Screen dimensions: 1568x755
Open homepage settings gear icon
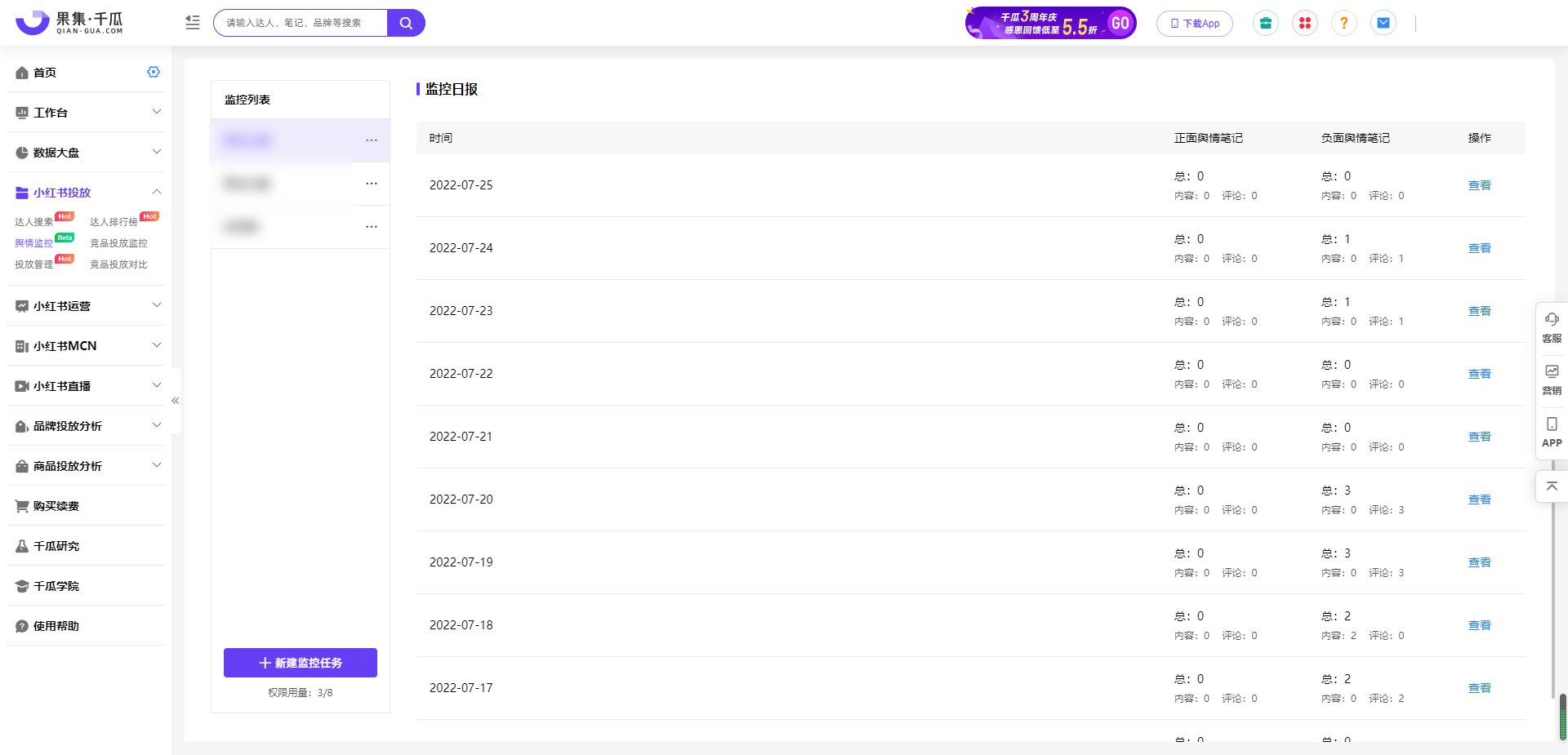[x=154, y=72]
